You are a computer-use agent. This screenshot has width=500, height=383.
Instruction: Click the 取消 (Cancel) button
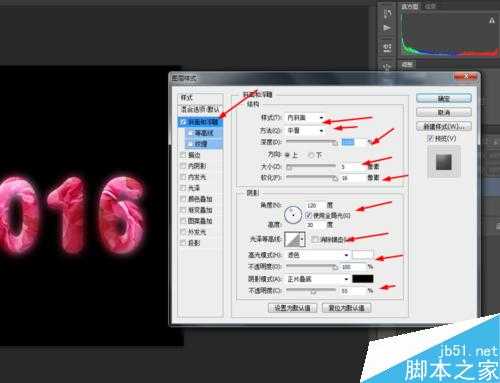[444, 112]
